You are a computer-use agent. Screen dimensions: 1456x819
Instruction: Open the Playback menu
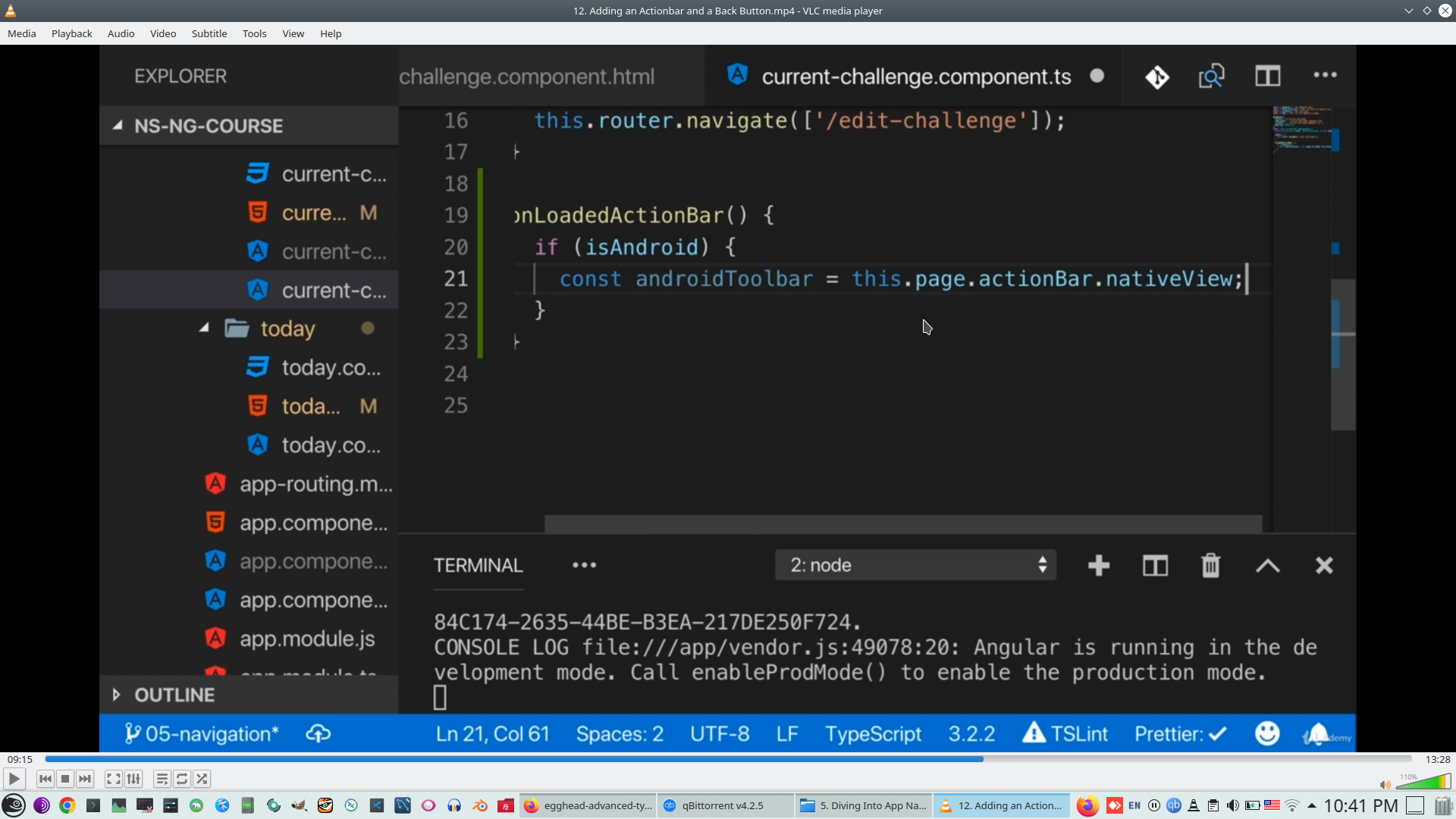[71, 33]
